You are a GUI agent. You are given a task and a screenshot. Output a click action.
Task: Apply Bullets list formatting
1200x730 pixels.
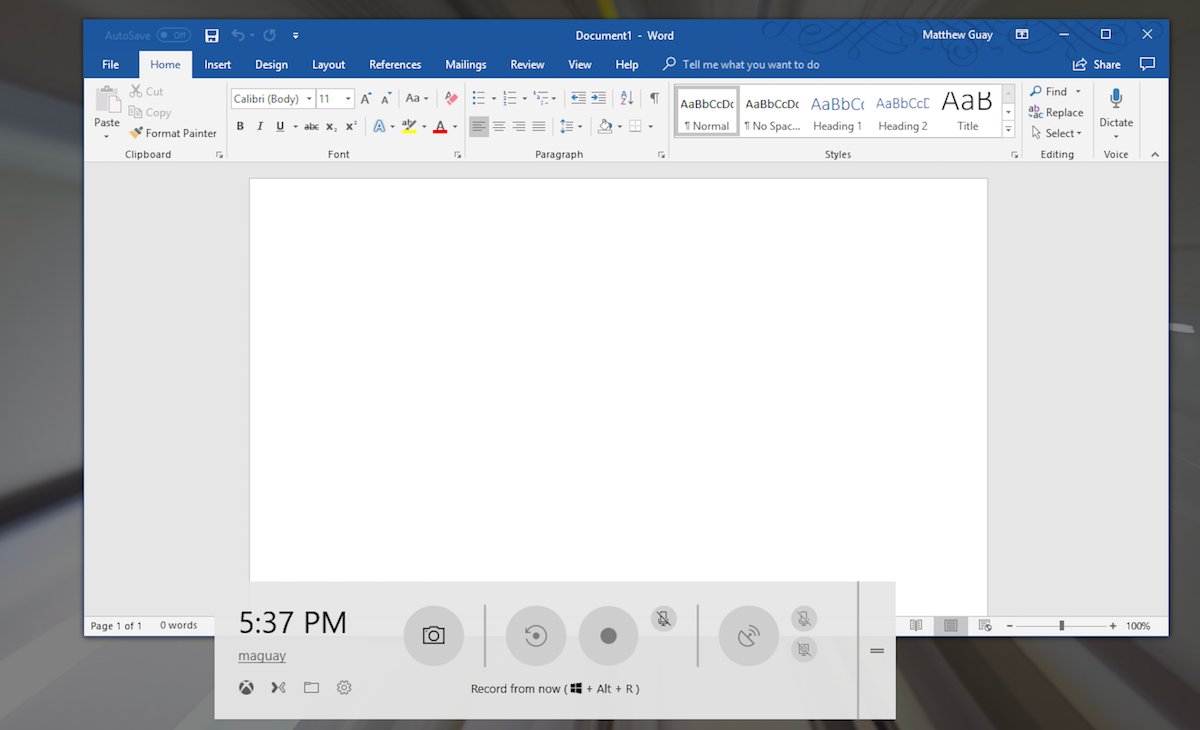pyautogui.click(x=479, y=98)
